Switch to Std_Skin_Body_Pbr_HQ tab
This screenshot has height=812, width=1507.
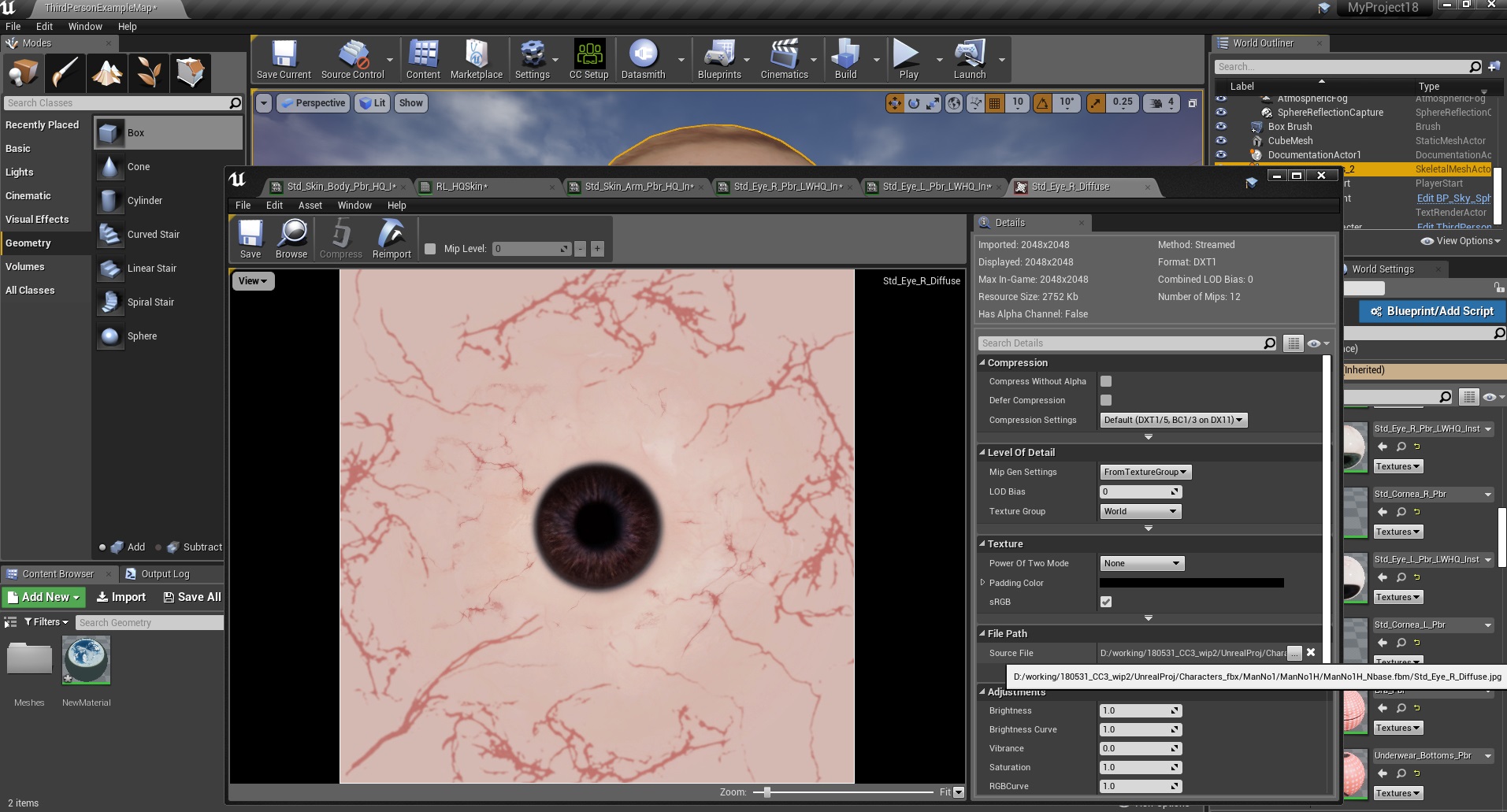pos(341,187)
